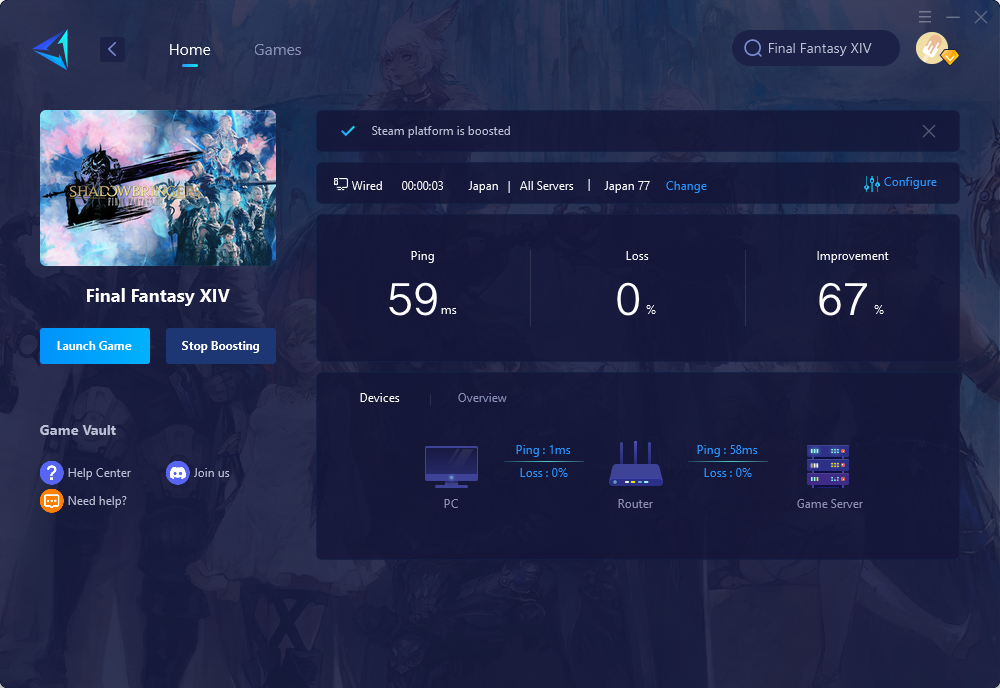Click the Need help? link
Screen dimensions: 1000x688
(x=97, y=501)
